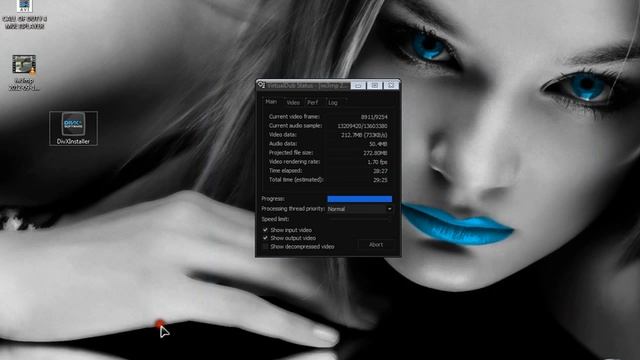This screenshot has height=360, width=640.
Task: Click the Current audio sample value
Action: pos(362,126)
